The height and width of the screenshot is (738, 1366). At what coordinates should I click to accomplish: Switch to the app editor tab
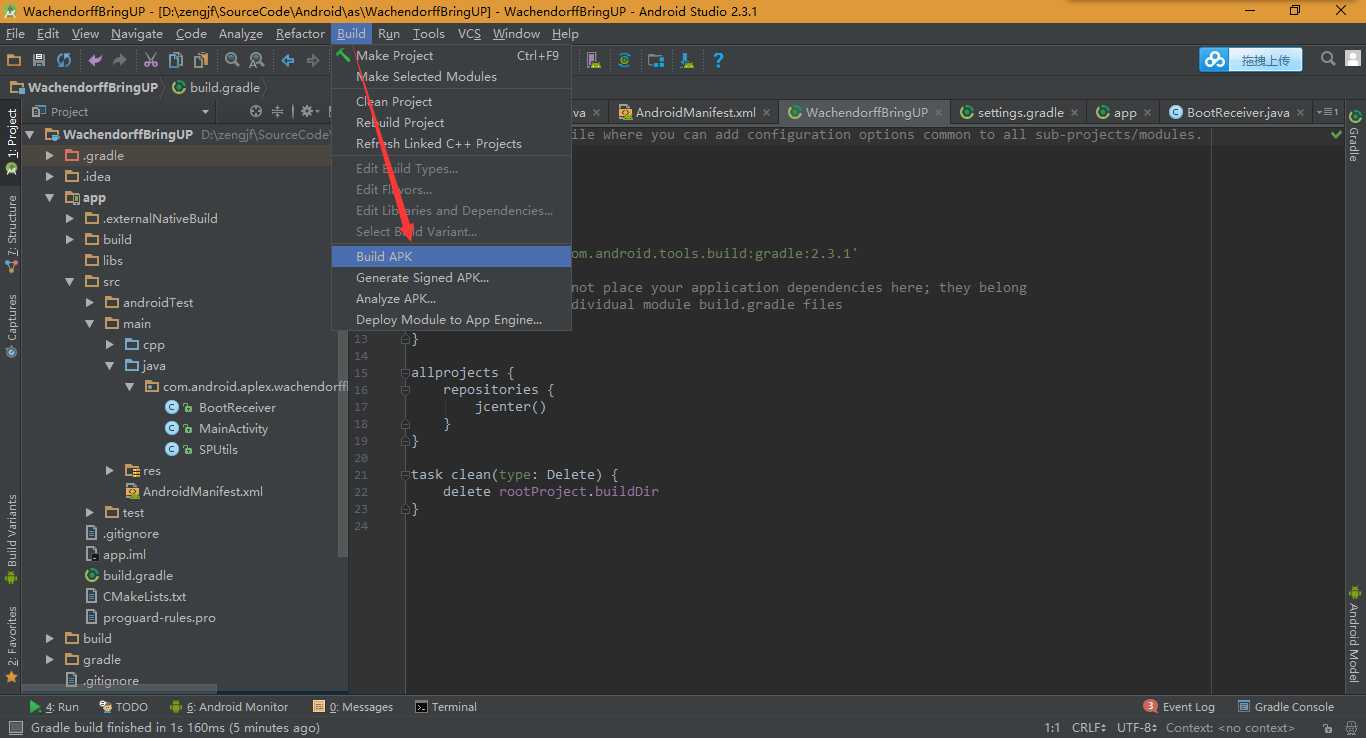1124,112
